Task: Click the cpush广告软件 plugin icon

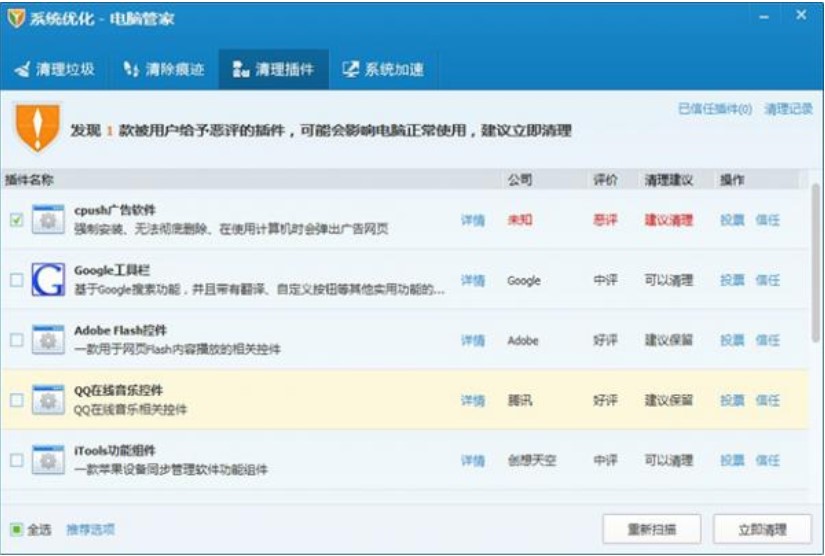Action: point(48,219)
